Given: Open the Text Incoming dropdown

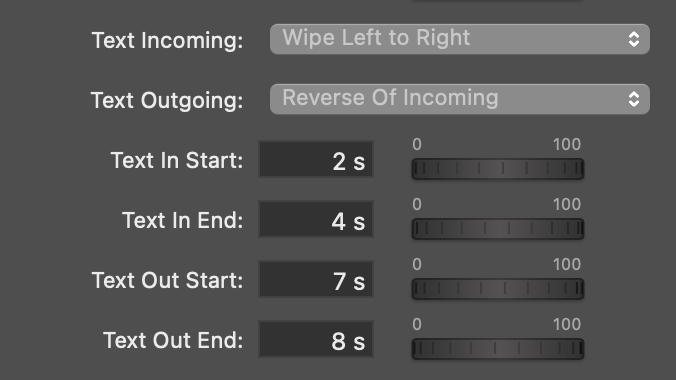Looking at the screenshot, I should click(460, 39).
